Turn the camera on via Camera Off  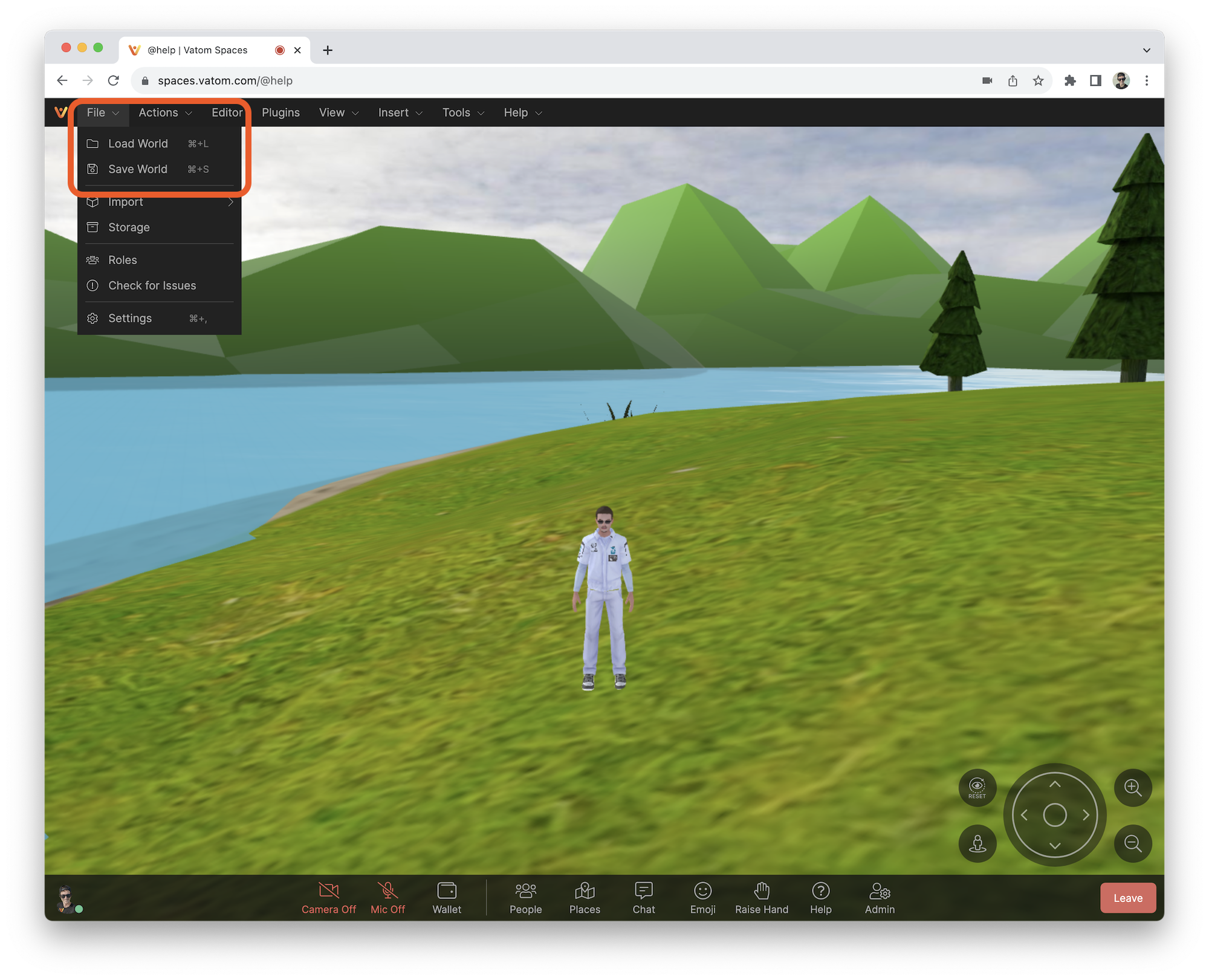click(x=329, y=898)
